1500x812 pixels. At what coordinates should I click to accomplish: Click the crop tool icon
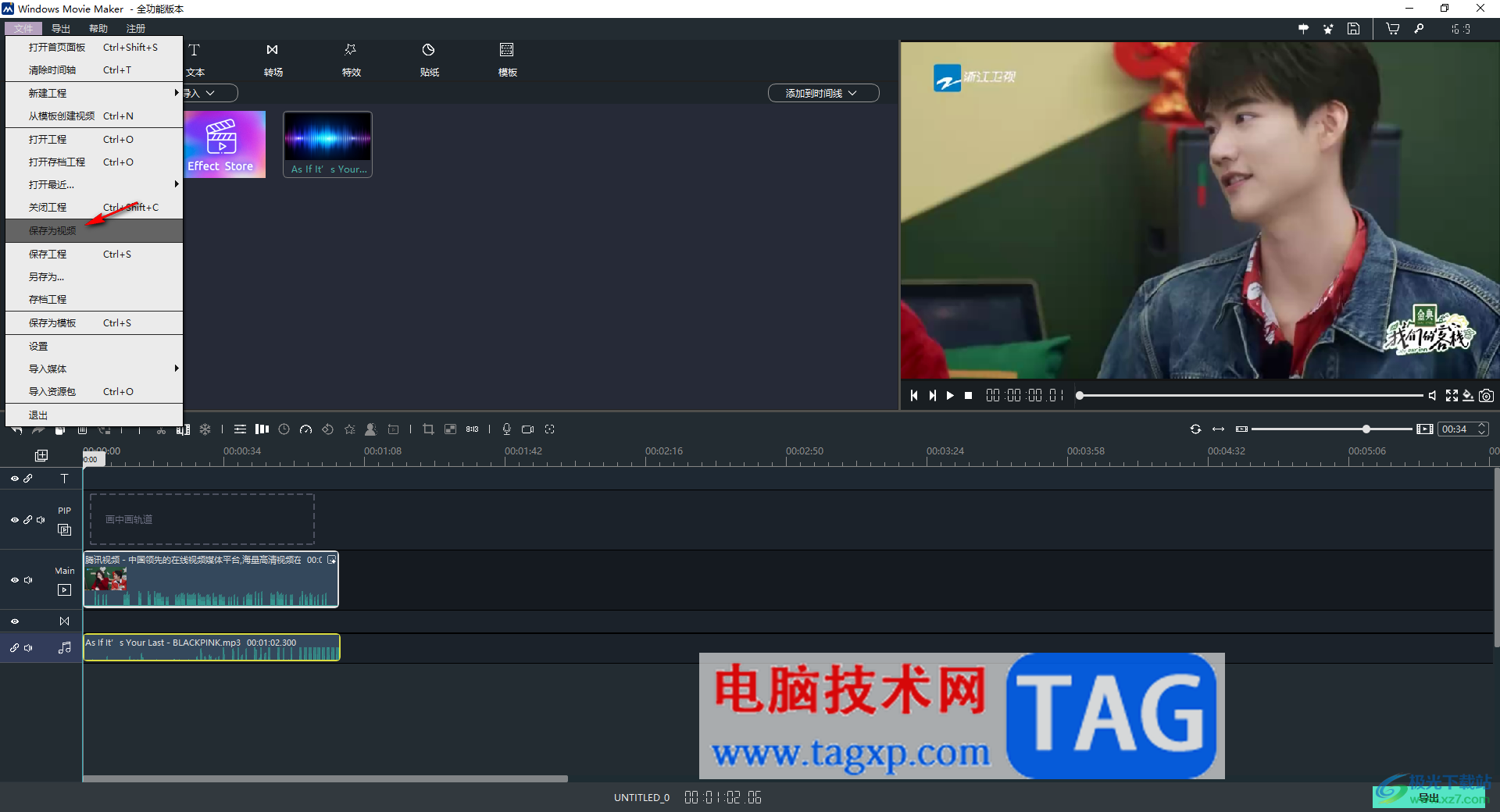click(428, 429)
